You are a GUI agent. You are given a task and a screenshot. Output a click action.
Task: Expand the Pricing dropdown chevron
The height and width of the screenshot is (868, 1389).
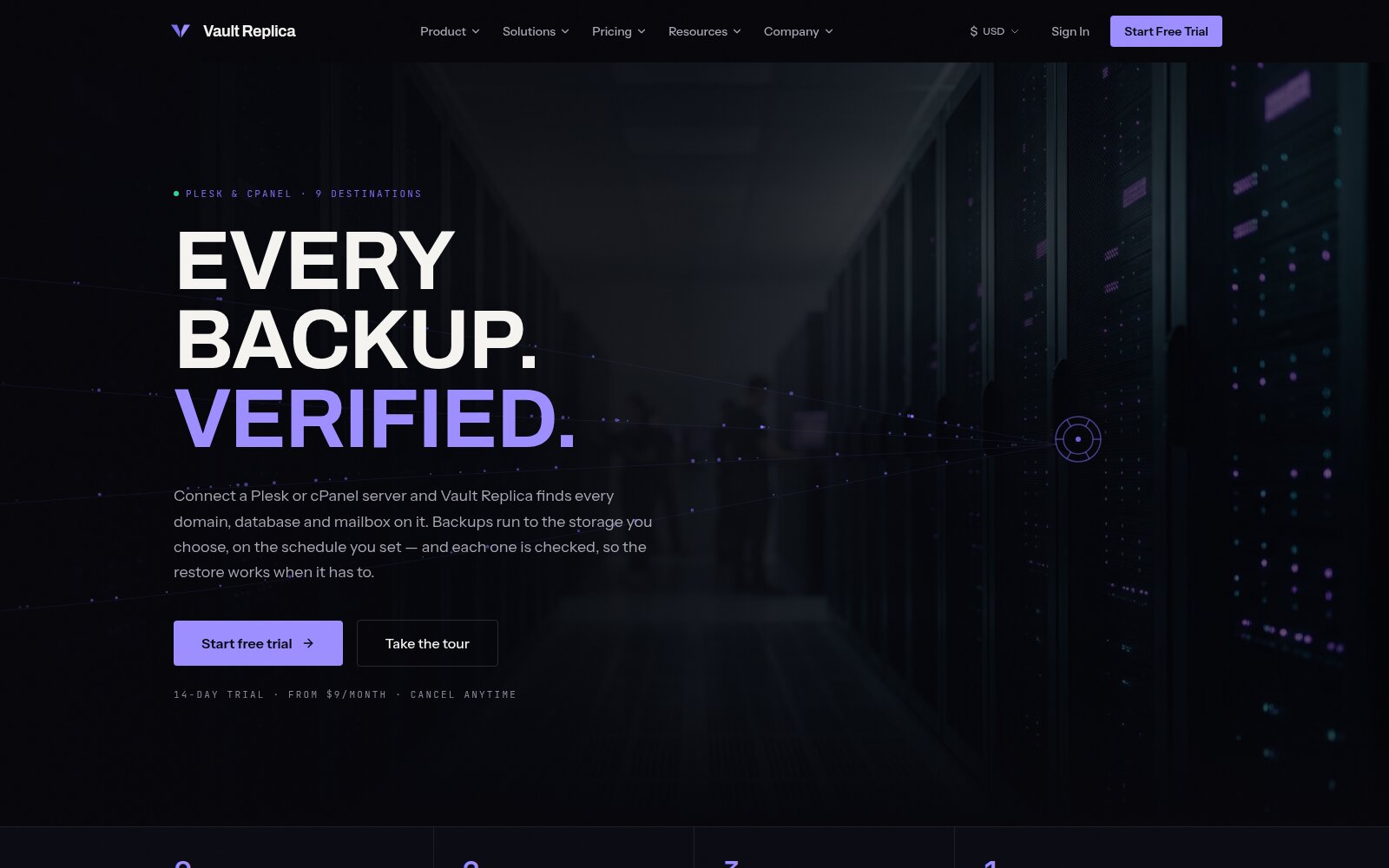(x=642, y=31)
